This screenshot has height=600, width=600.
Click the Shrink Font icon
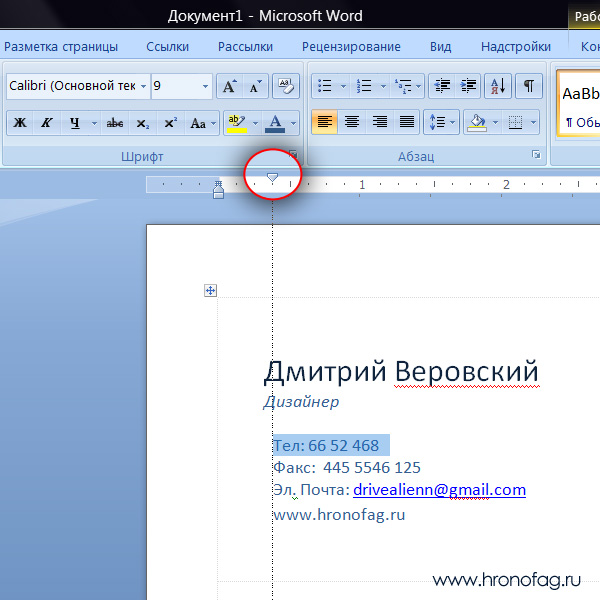pyautogui.click(x=255, y=87)
